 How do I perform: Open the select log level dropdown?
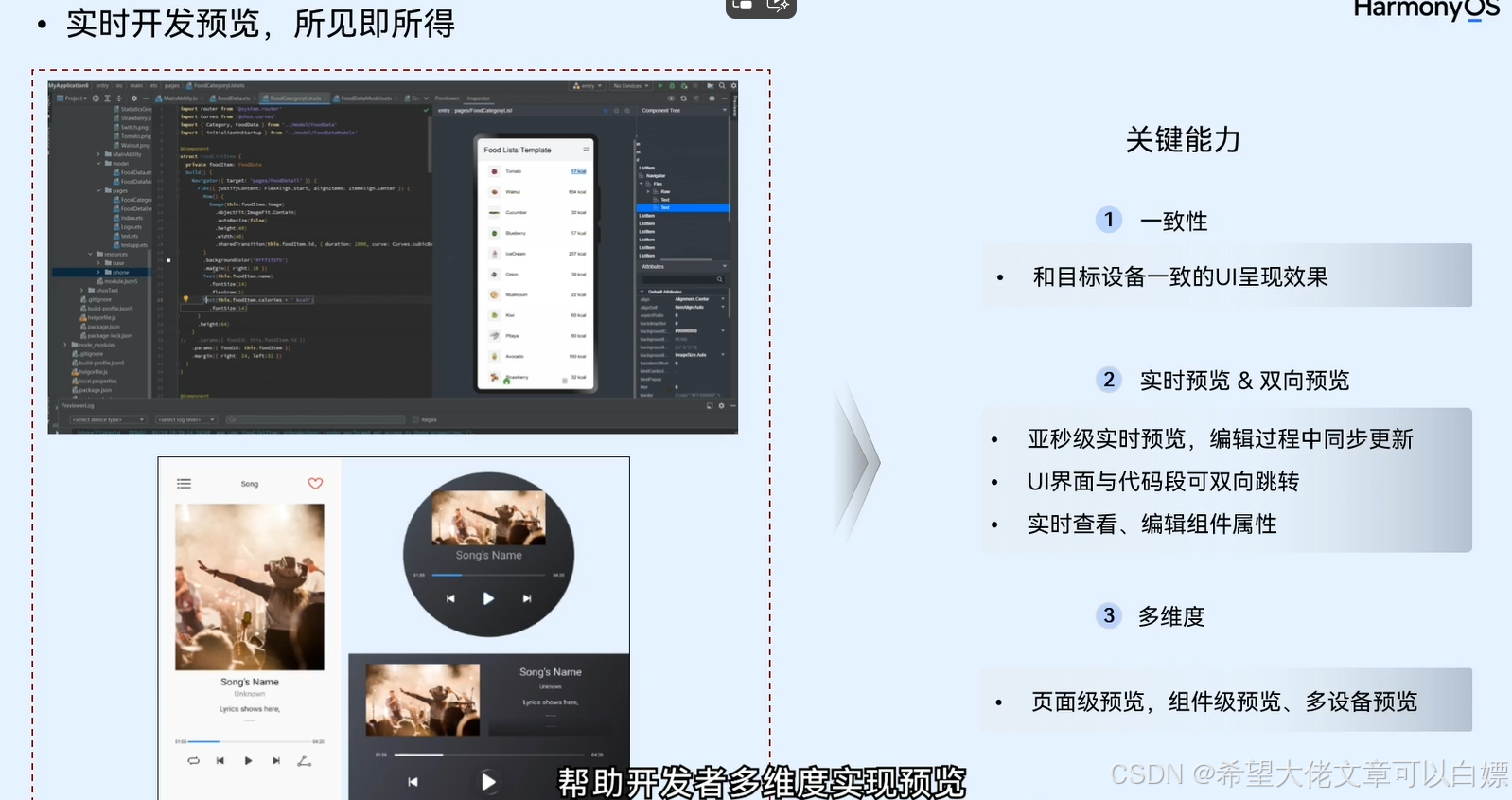(x=185, y=419)
